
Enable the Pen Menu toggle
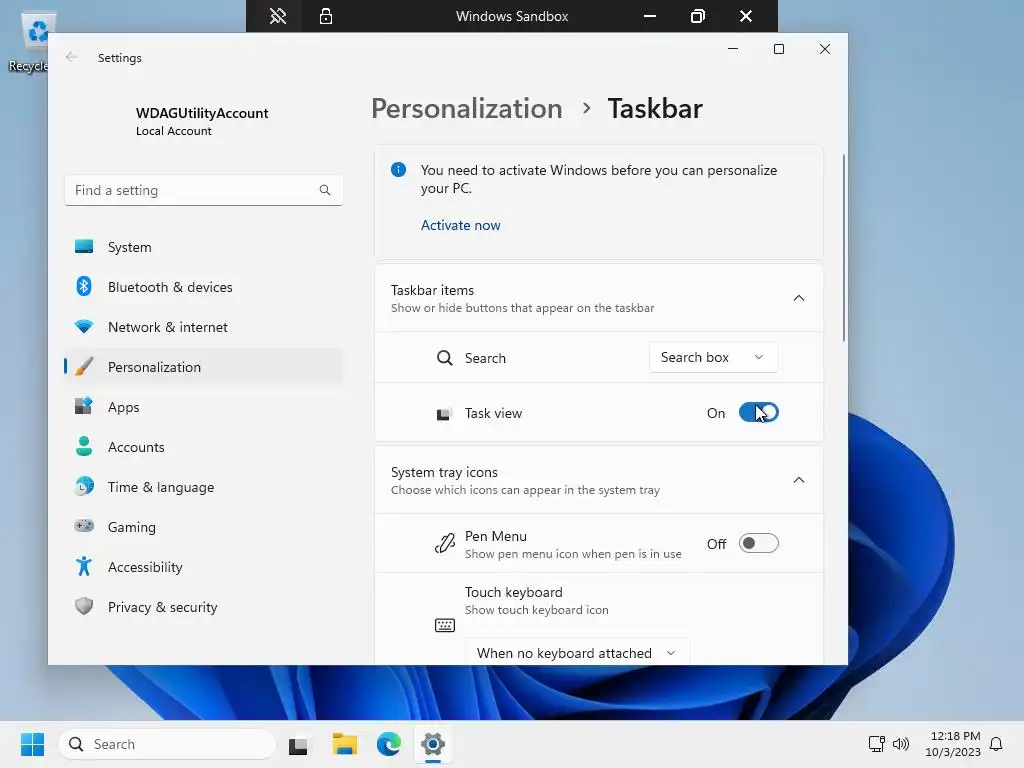(x=758, y=543)
